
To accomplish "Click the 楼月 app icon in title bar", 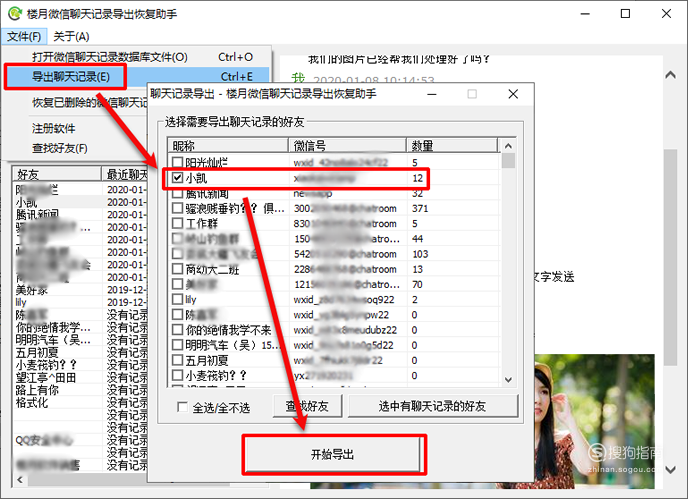I will click(14, 14).
